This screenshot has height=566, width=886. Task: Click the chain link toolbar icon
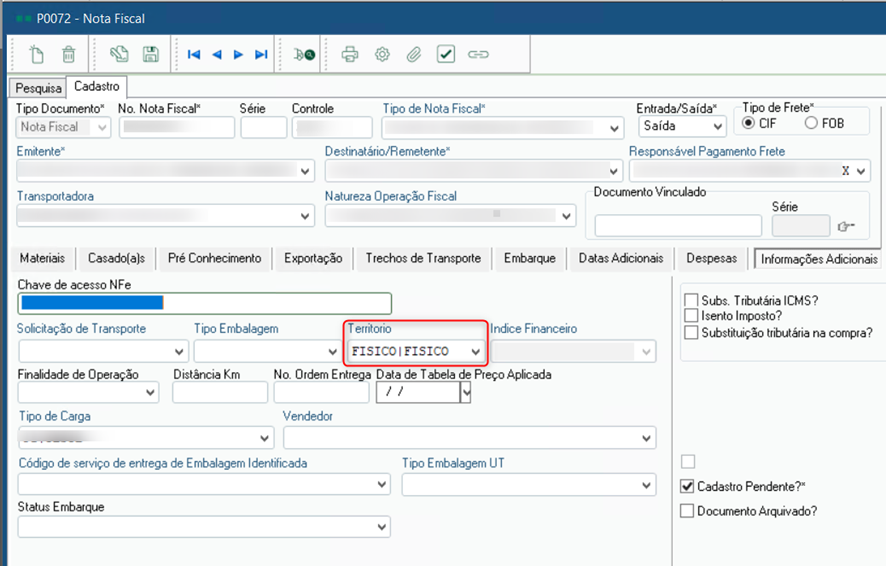click(478, 54)
